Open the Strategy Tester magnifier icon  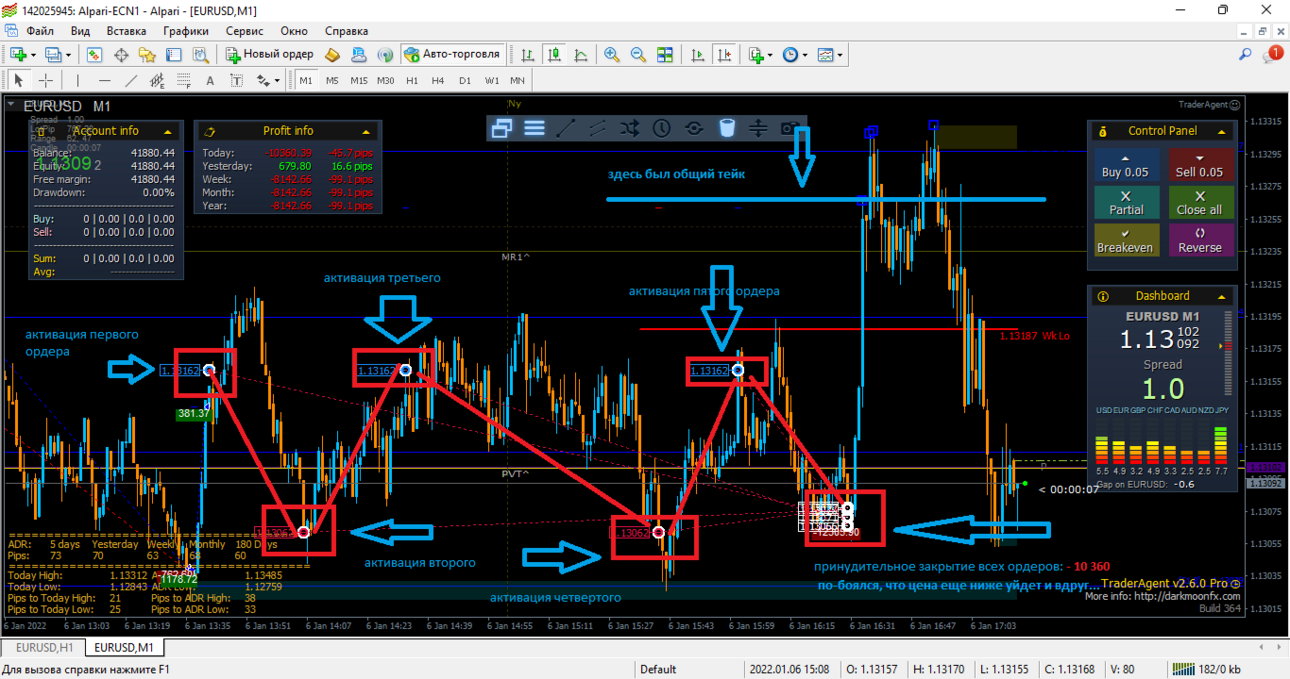tap(200, 55)
